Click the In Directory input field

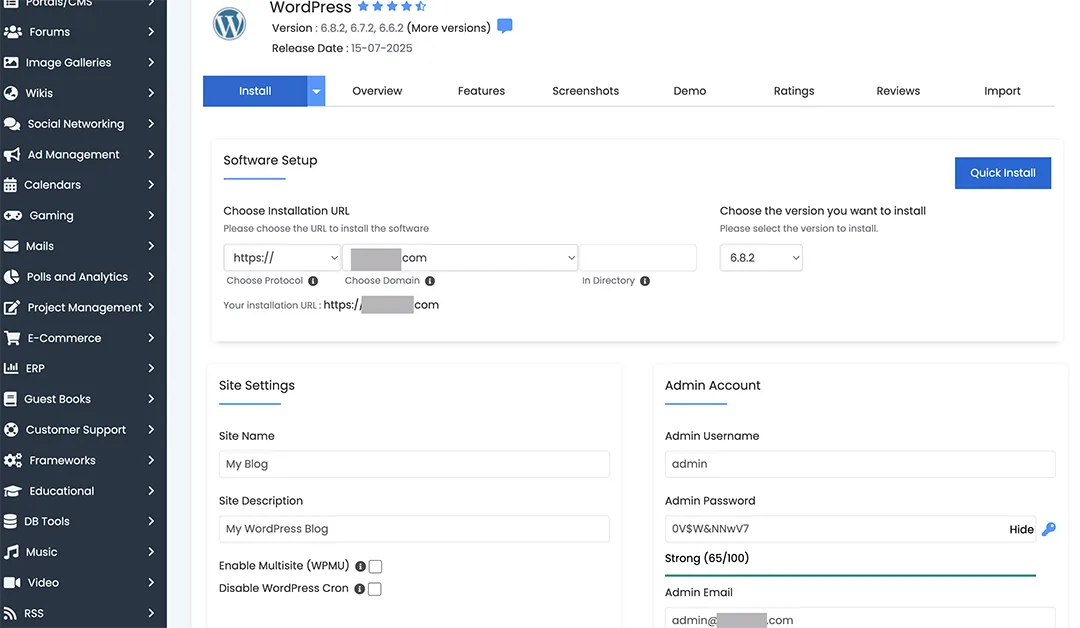tap(638, 258)
